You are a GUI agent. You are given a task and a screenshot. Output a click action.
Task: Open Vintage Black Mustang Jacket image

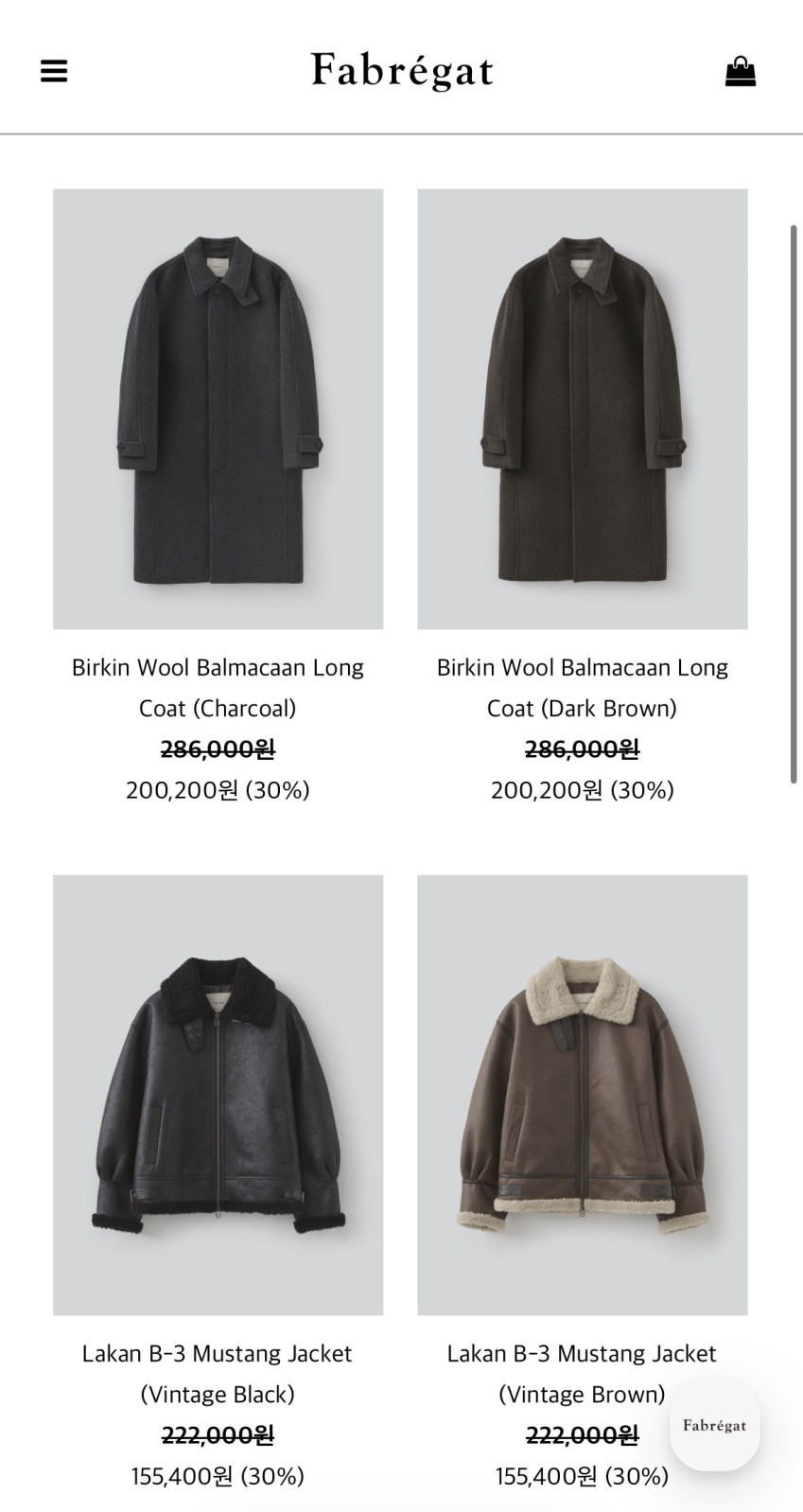pos(218,1095)
